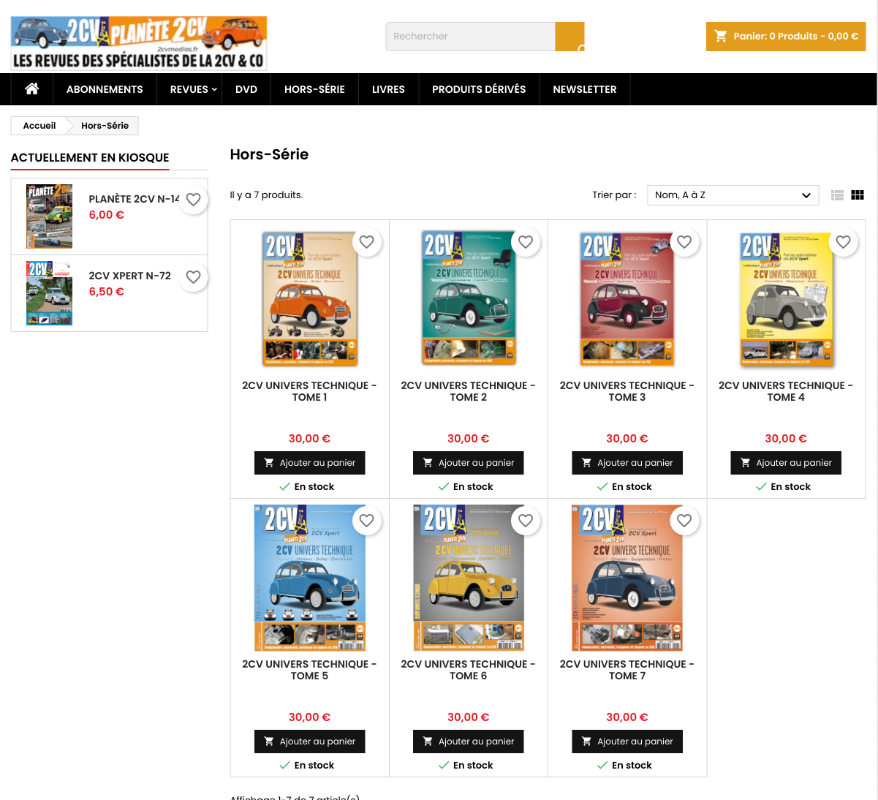
Task: Click Accueil breadcrumb link
Action: tap(39, 126)
